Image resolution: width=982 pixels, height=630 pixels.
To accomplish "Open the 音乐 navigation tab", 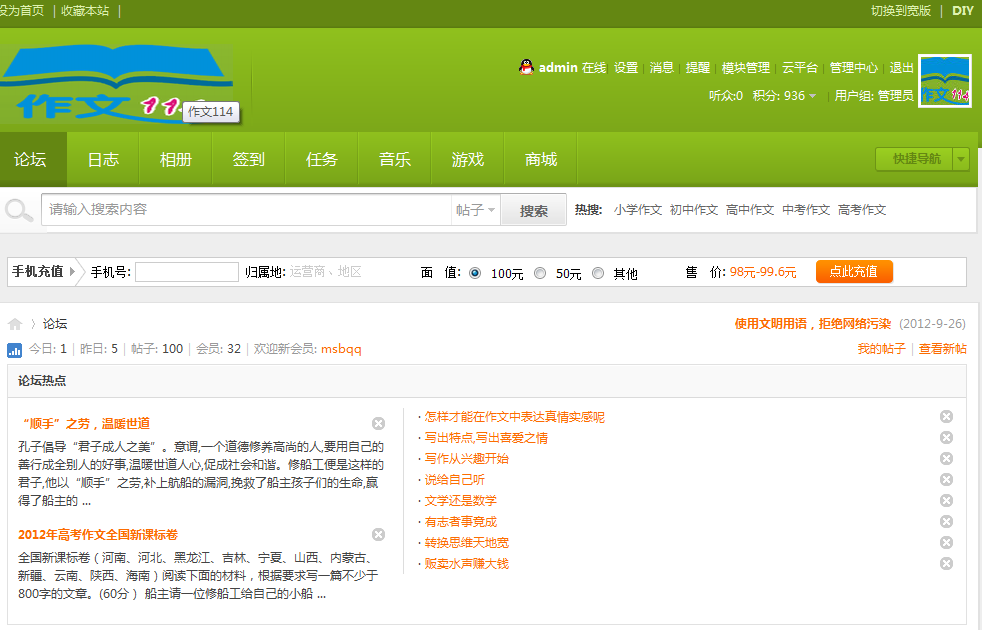I will pyautogui.click(x=395, y=160).
